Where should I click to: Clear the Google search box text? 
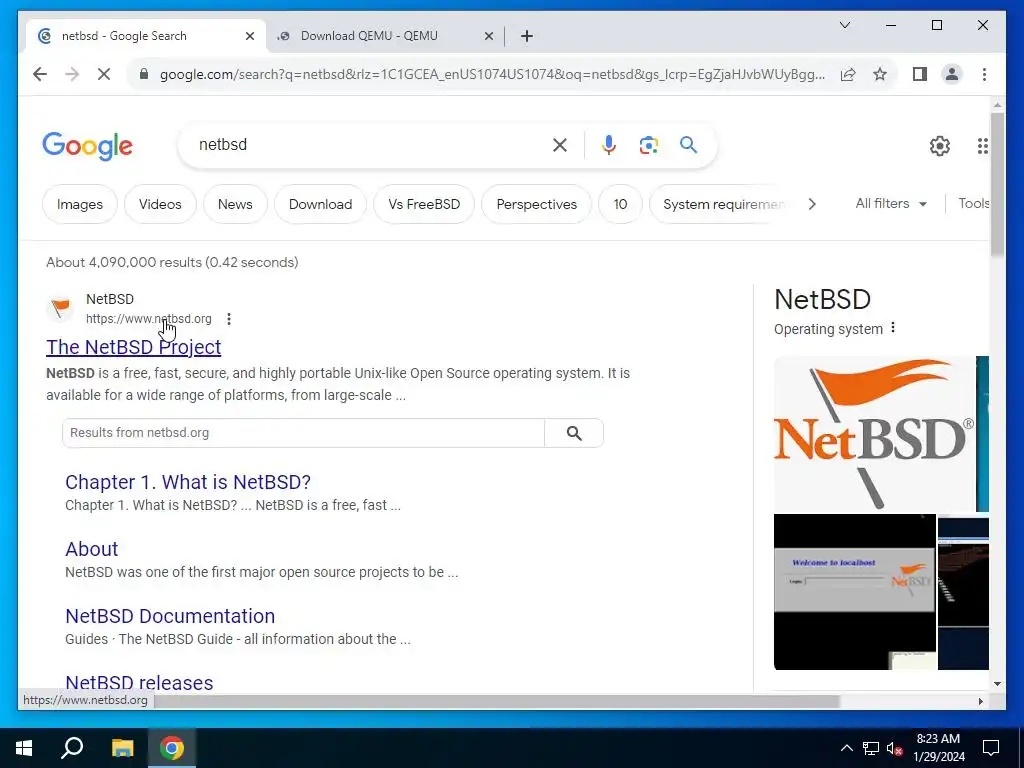click(x=560, y=144)
